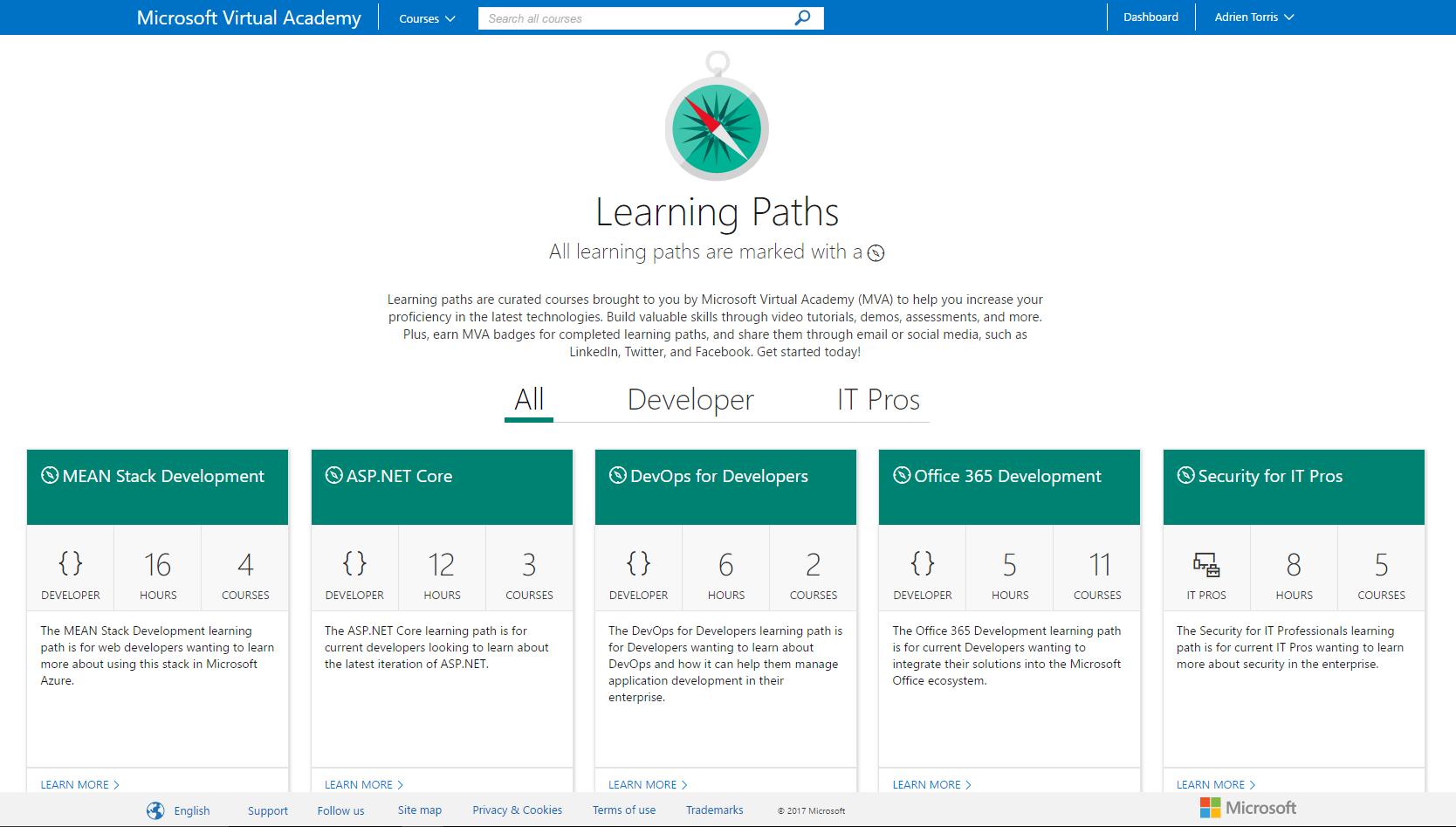This screenshot has width=1456, height=827.
Task: Click the 11 courses value on Office 365 card
Action: (1098, 565)
